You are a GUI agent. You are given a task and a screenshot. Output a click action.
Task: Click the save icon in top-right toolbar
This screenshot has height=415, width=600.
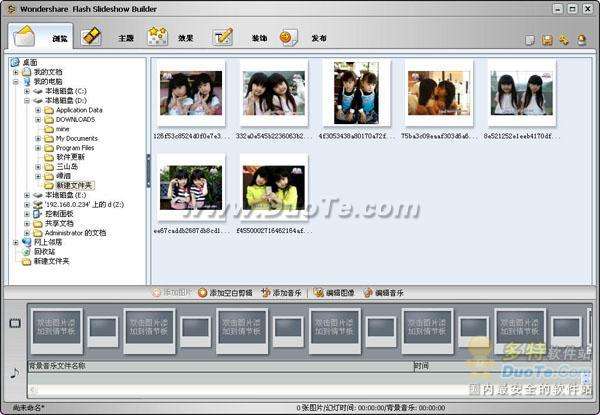click(547, 40)
